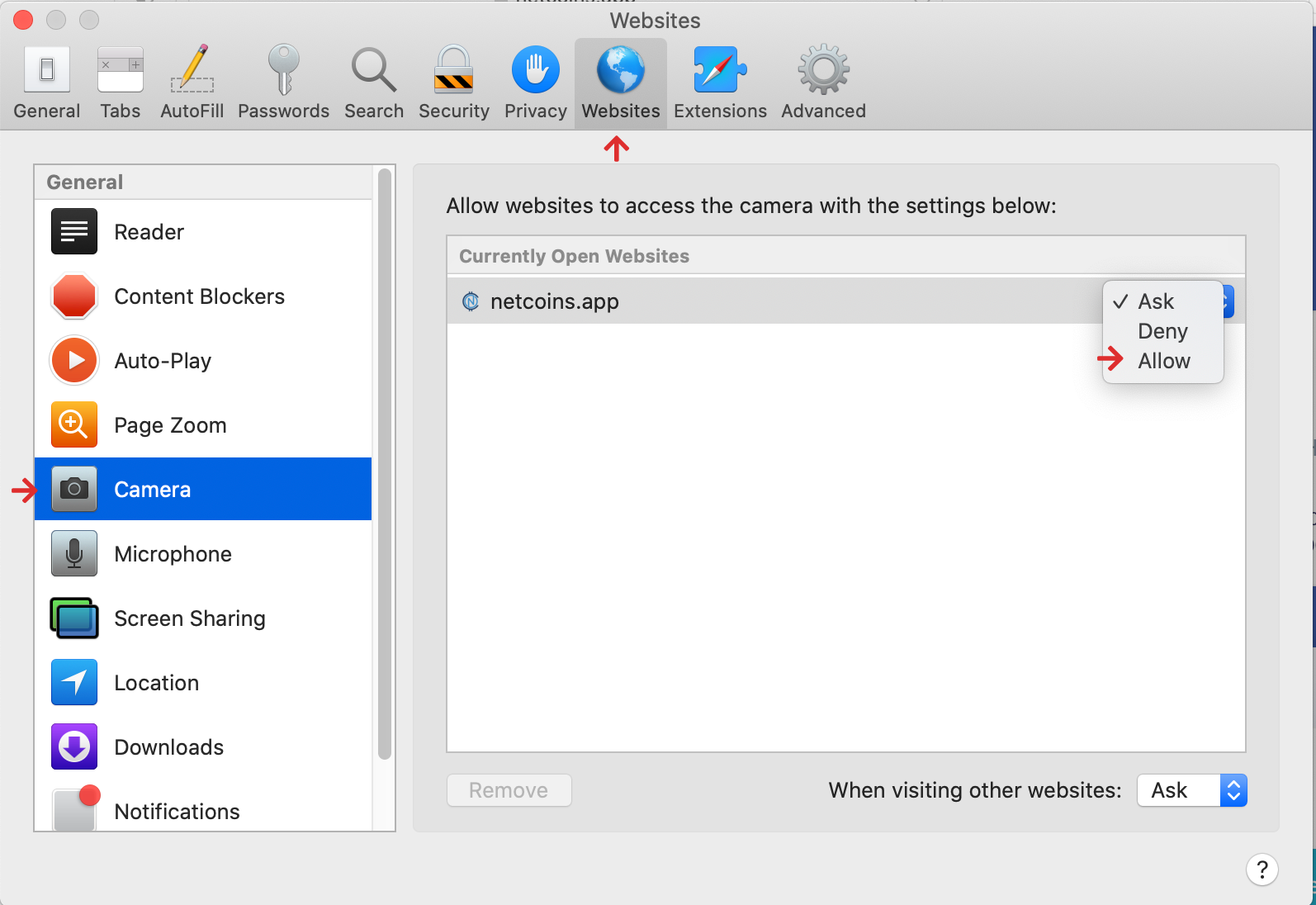This screenshot has width=1316, height=905.
Task: Click the sidebar list vertical scrollbar
Action: 384,463
